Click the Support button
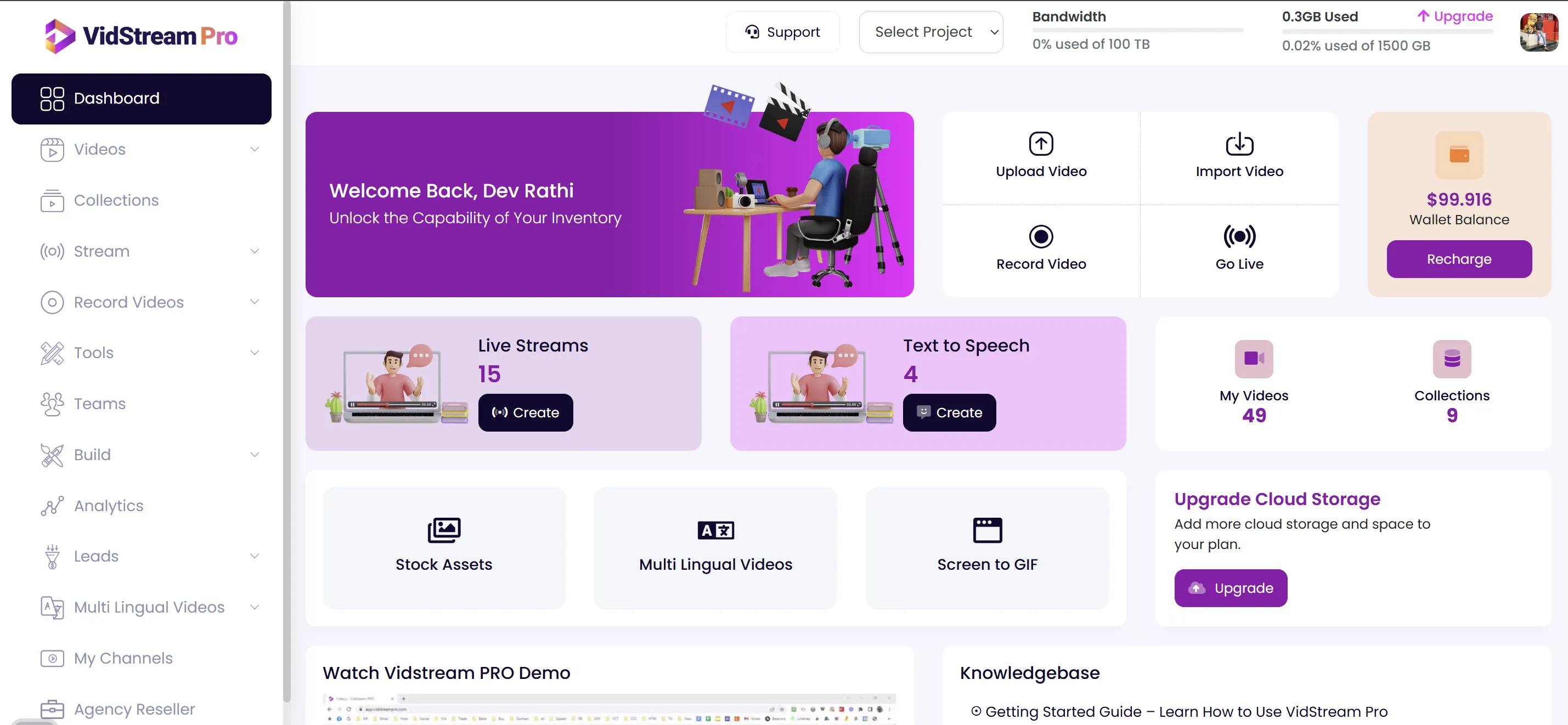Image resolution: width=1568 pixels, height=725 pixels. pos(782,32)
